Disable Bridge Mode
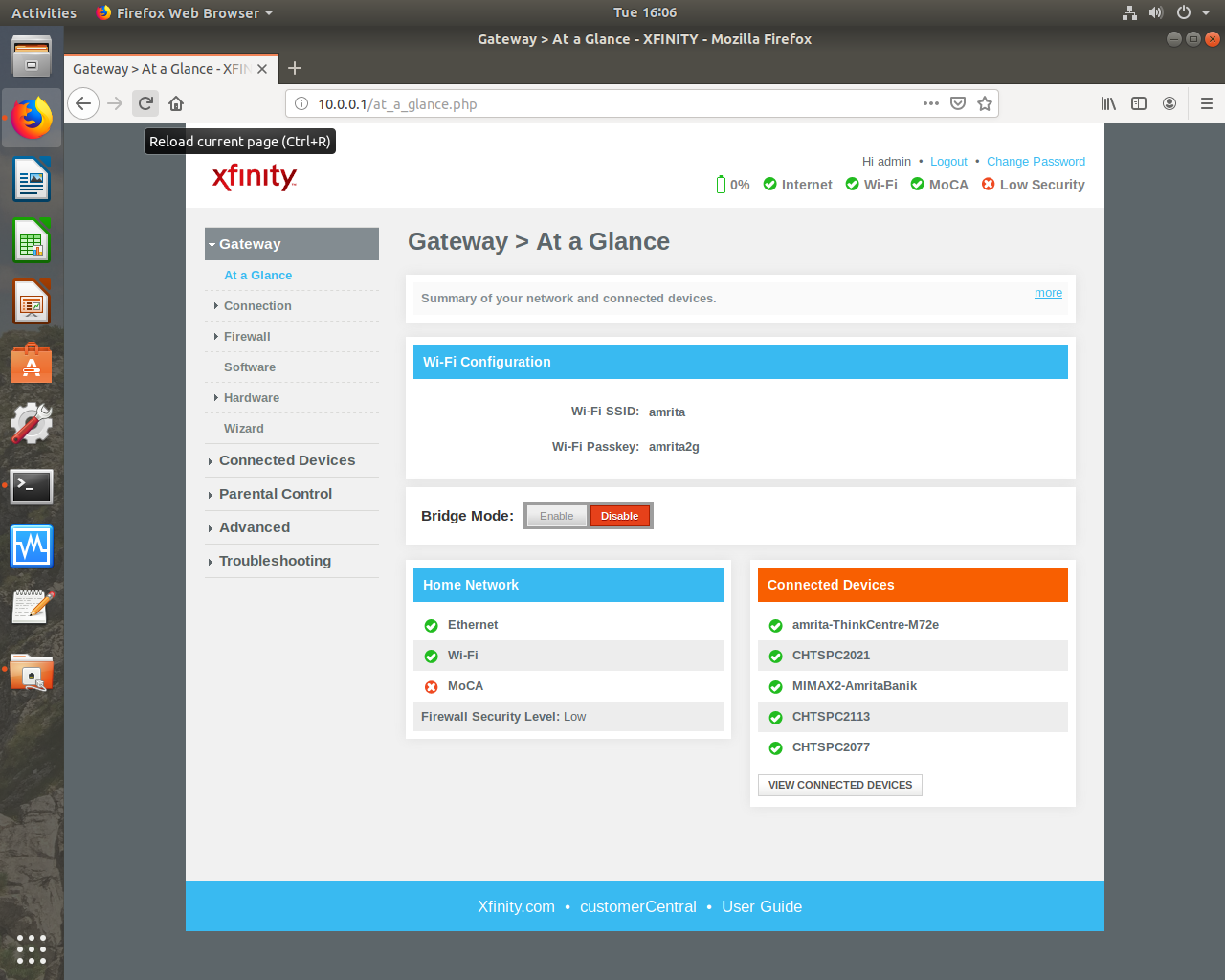 point(619,516)
